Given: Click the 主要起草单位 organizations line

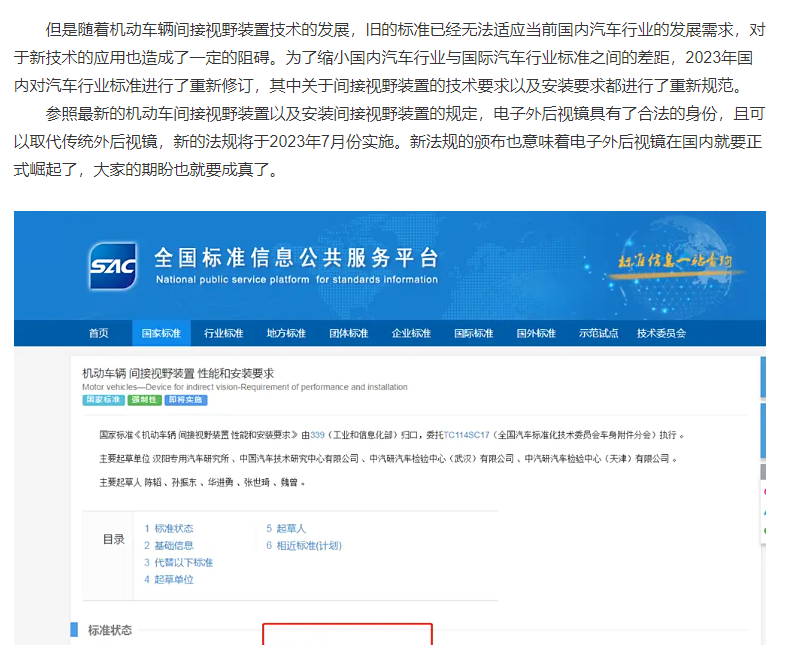Looking at the screenshot, I should [388, 459].
